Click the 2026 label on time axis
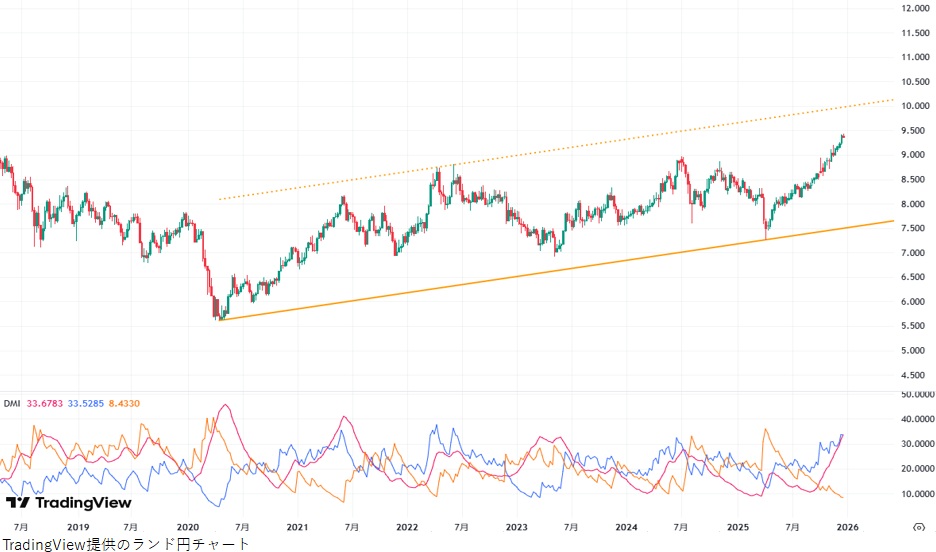Viewport: 936px width, 552px height. (x=846, y=526)
